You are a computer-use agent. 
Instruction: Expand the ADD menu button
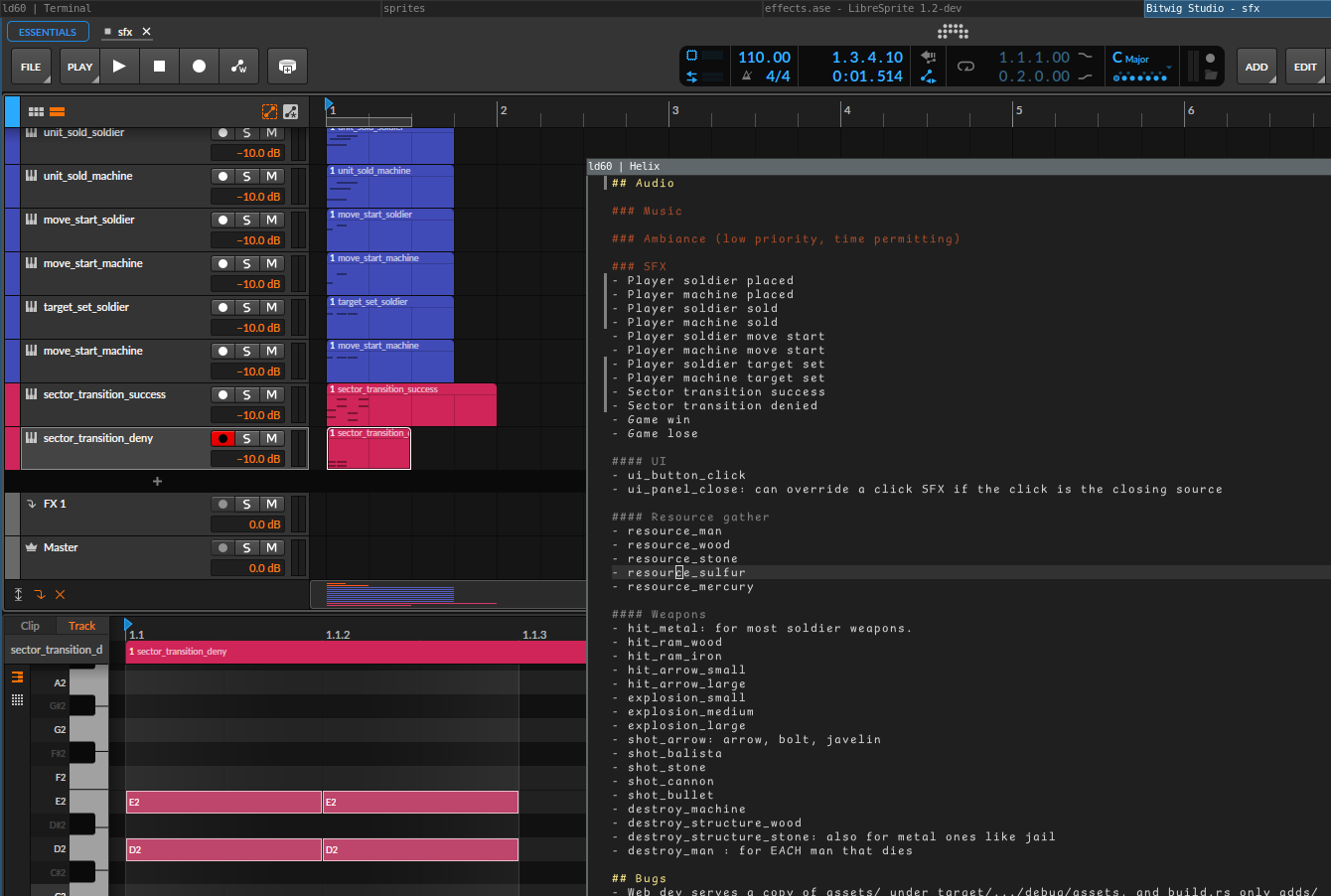click(x=1257, y=67)
